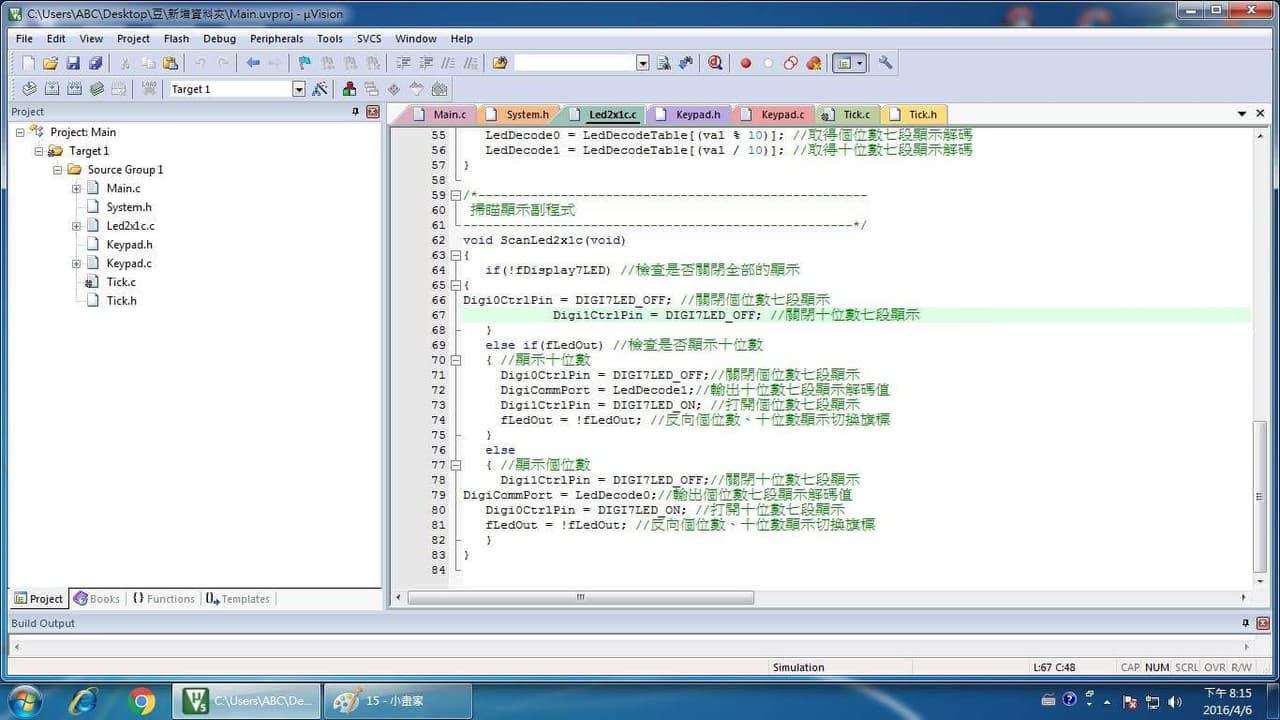Click the Options for Target icon
Image resolution: width=1280 pixels, height=720 pixels.
click(320, 89)
